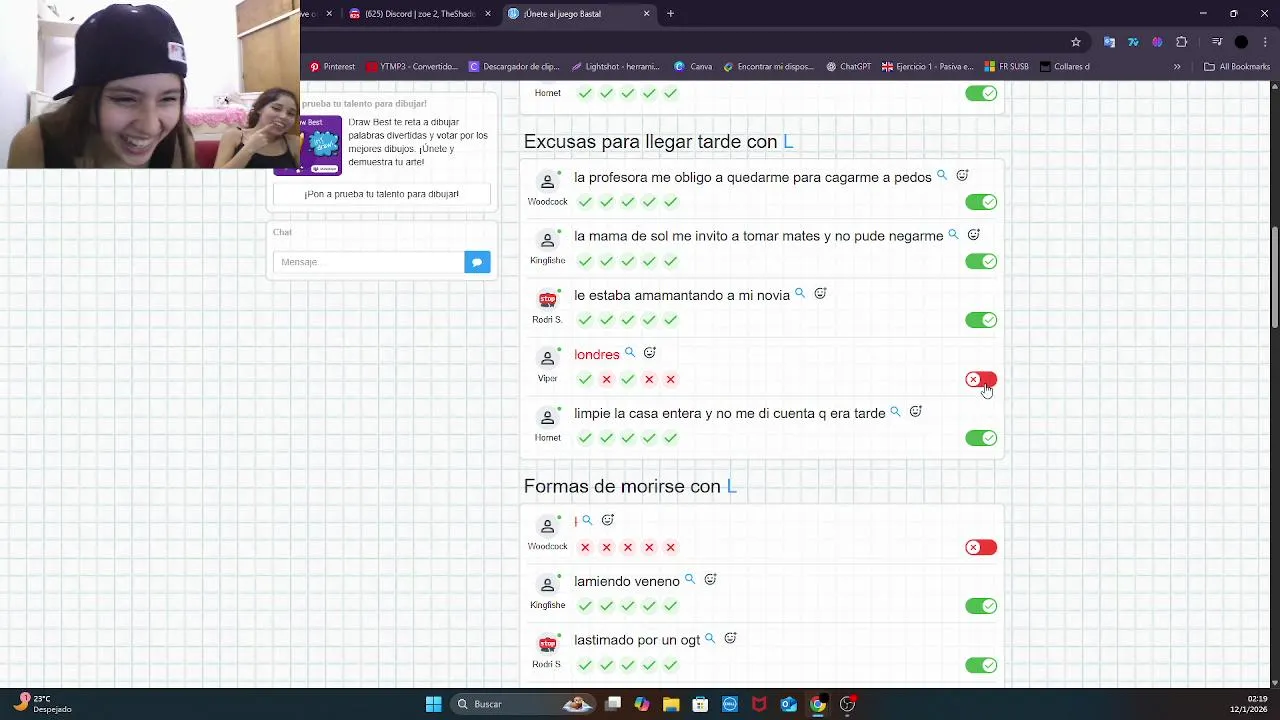
Task: Click magnifier beside Woodcock's empty death answer
Action: pos(587,521)
